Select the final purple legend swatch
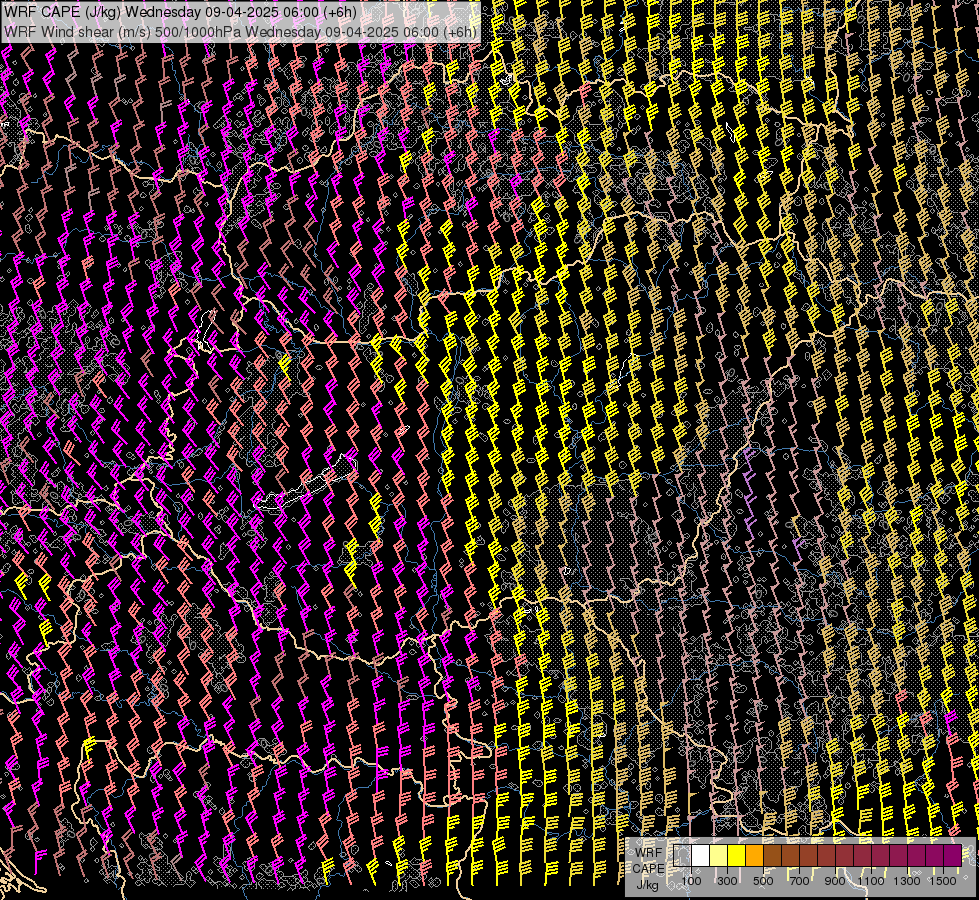The width and height of the screenshot is (979, 900). pos(953,855)
